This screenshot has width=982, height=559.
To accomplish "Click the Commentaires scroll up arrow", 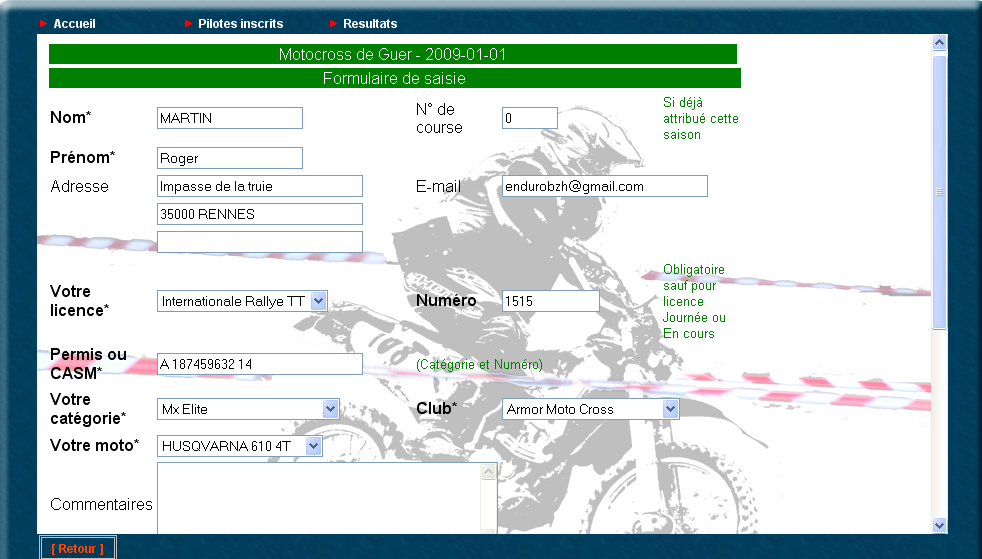I will tap(489, 472).
